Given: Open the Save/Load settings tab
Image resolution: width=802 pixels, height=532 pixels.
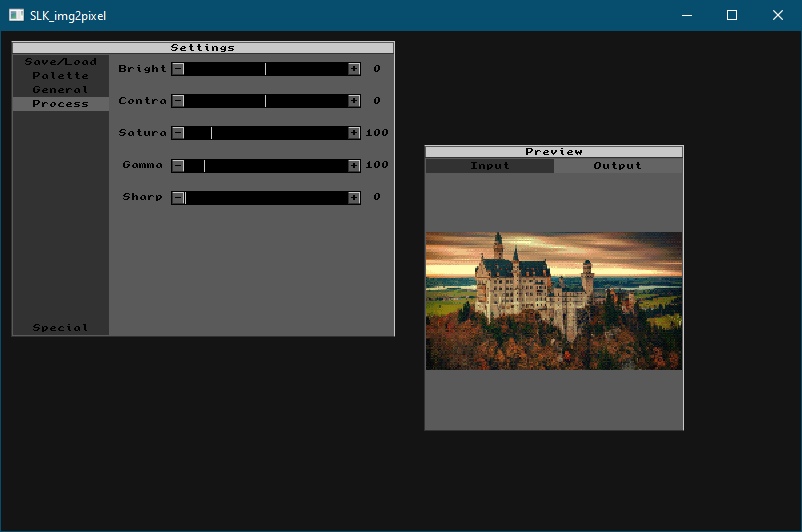Looking at the screenshot, I should [60, 62].
